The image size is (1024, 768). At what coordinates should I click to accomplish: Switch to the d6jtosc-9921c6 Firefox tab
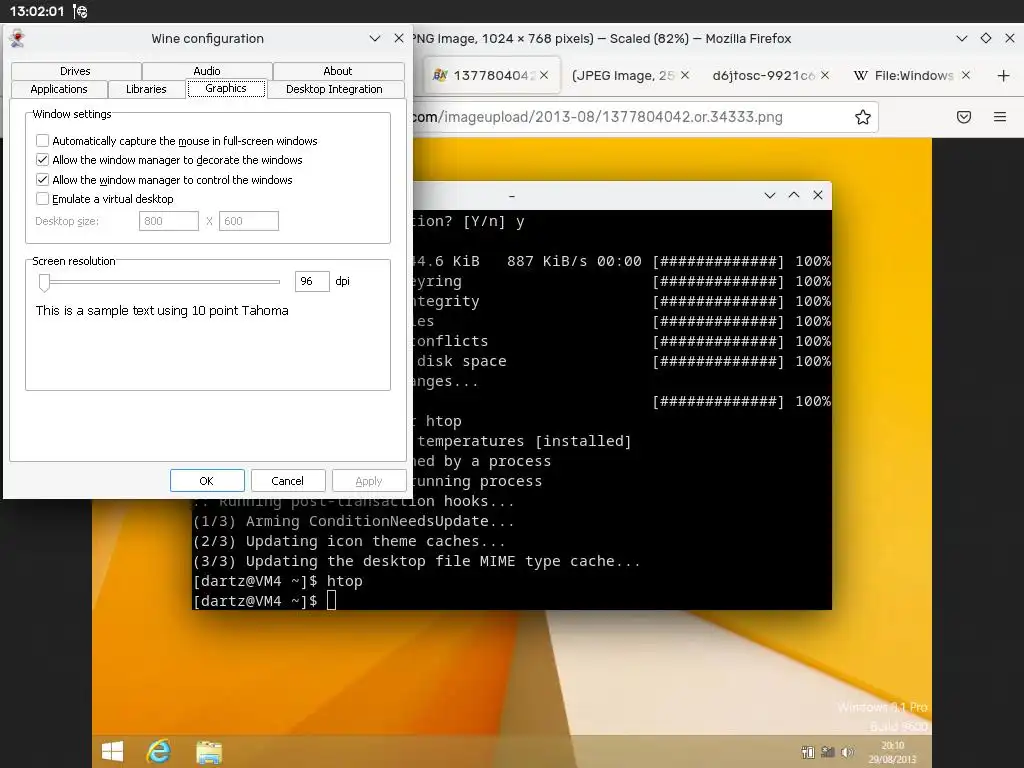pos(763,76)
